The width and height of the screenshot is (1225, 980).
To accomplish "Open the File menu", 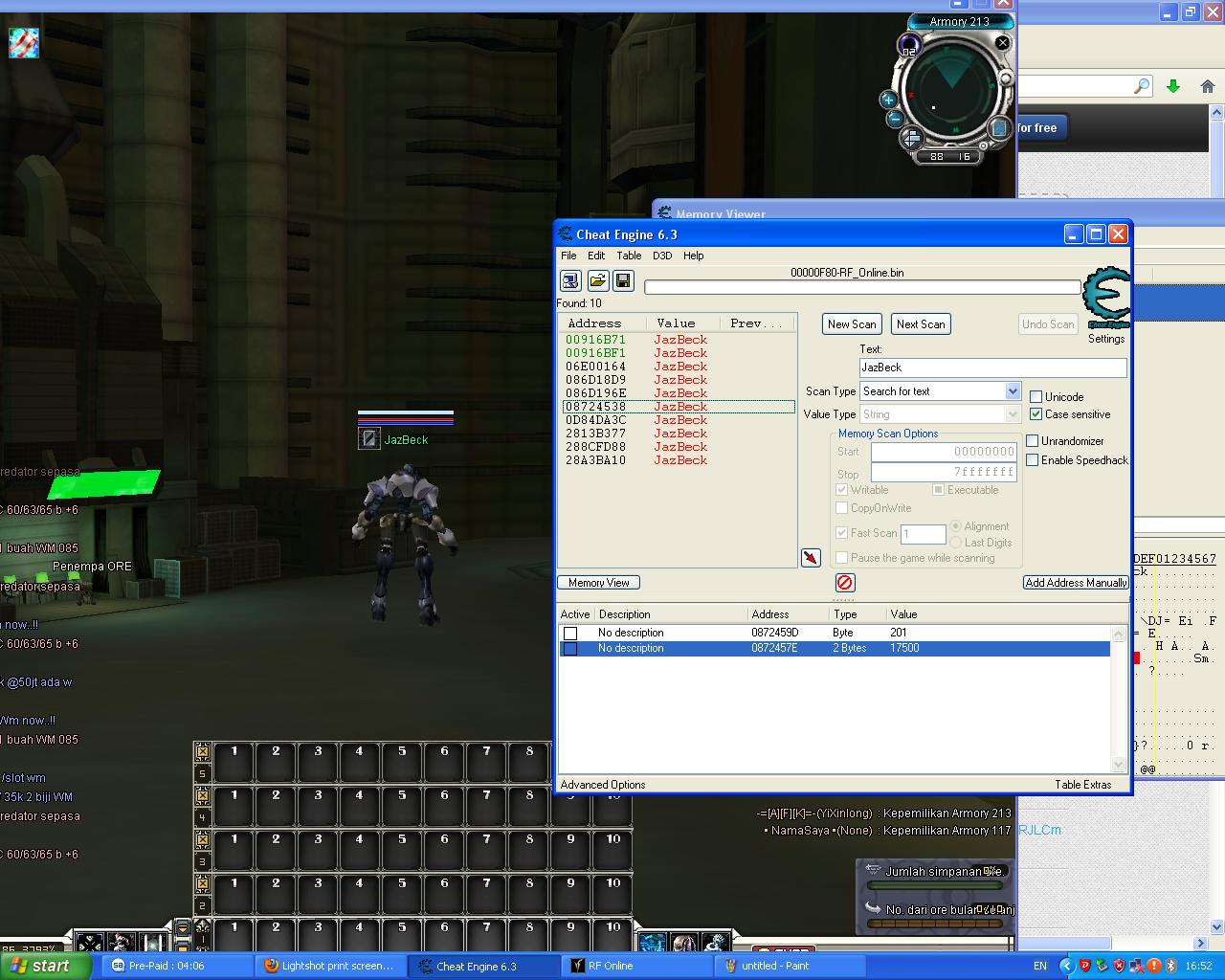I will (x=568, y=256).
